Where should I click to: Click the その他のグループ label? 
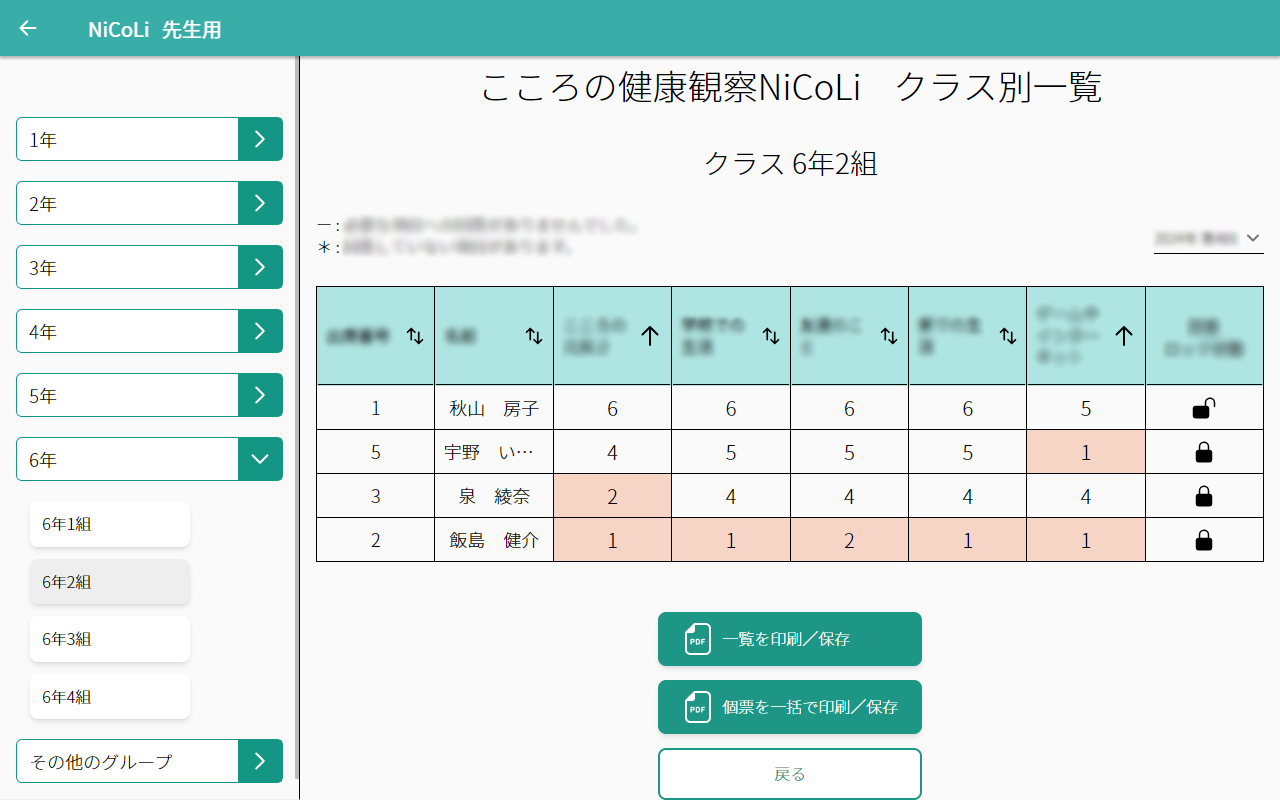pos(101,762)
